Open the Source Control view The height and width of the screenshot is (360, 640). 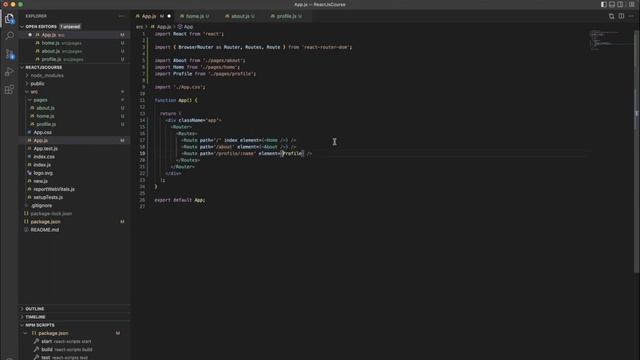click(9, 54)
